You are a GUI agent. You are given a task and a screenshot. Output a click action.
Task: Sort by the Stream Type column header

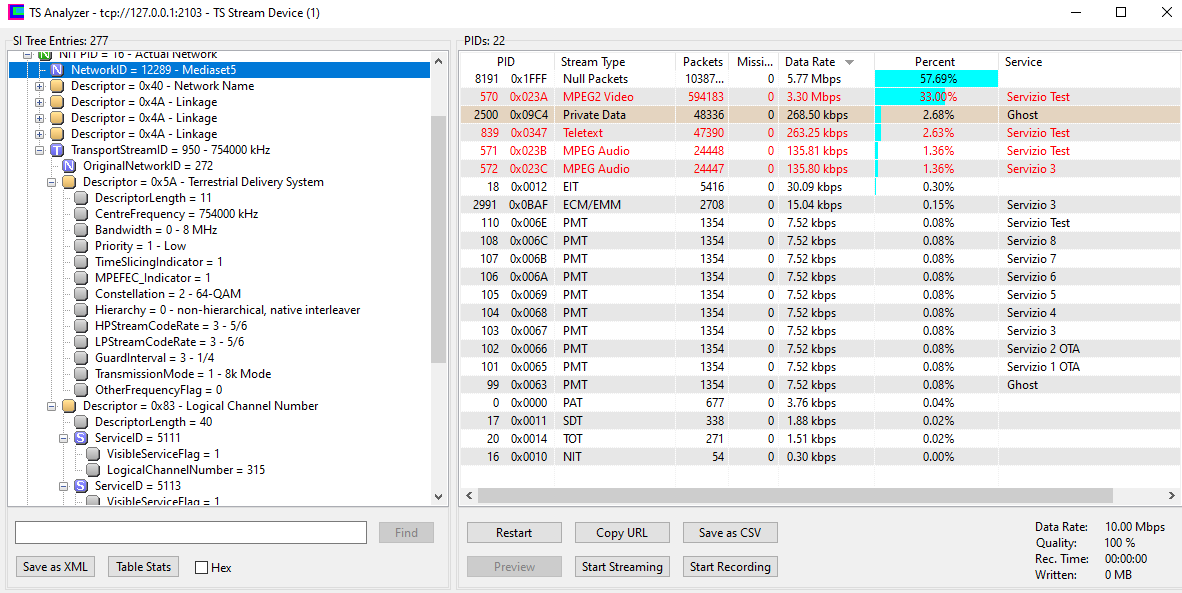click(615, 62)
